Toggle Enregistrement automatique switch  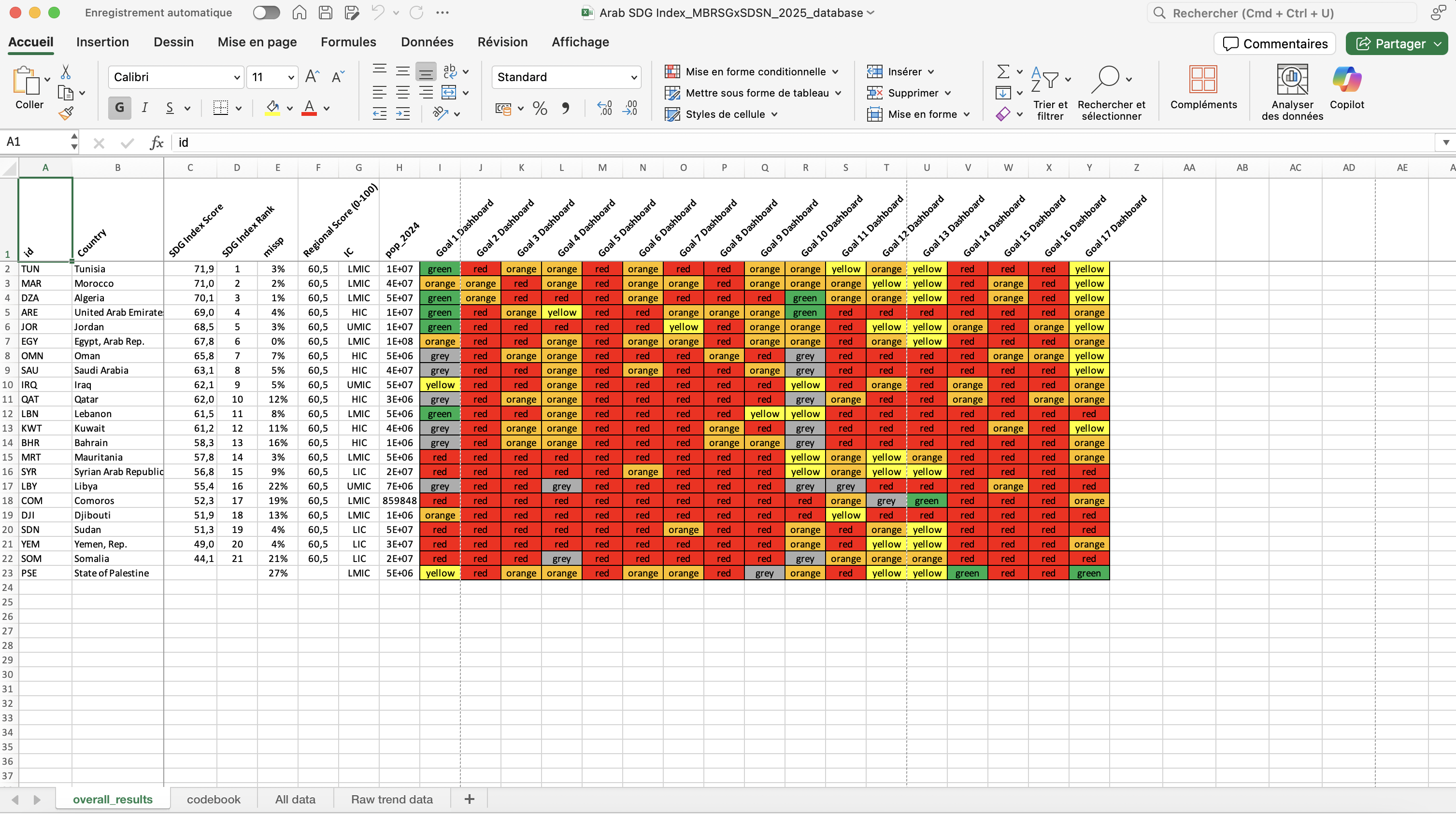pyautogui.click(x=266, y=13)
